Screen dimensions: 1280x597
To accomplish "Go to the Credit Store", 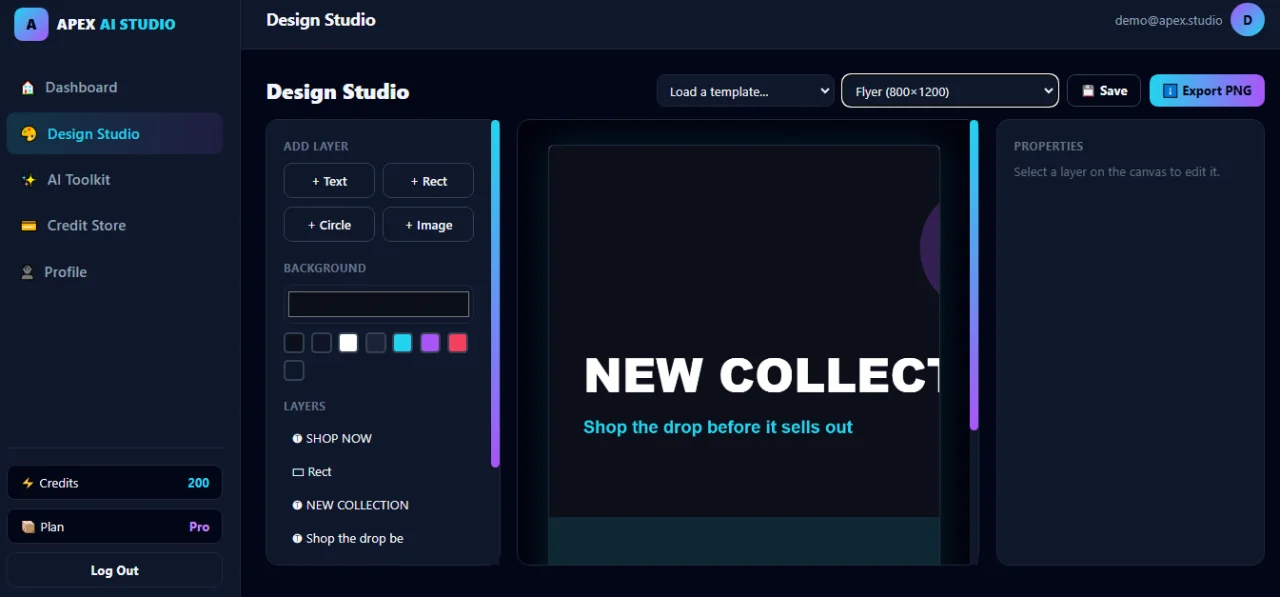I will coord(115,226).
